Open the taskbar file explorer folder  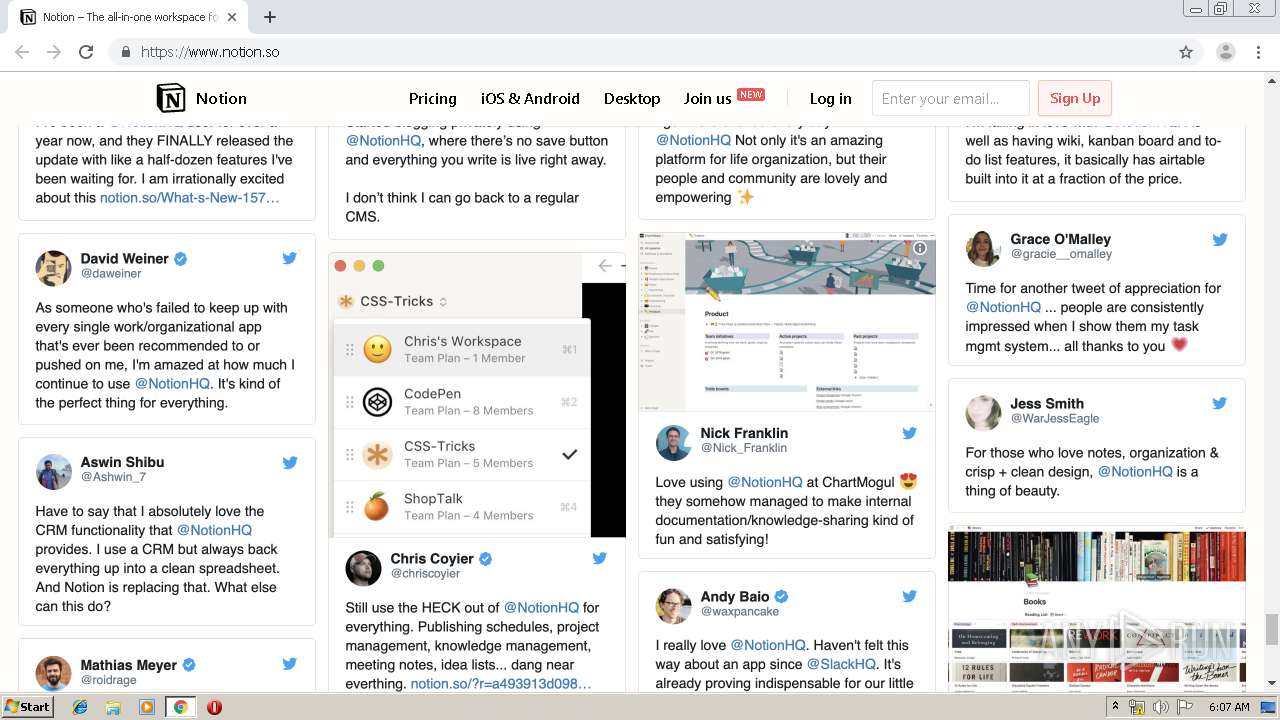113,707
